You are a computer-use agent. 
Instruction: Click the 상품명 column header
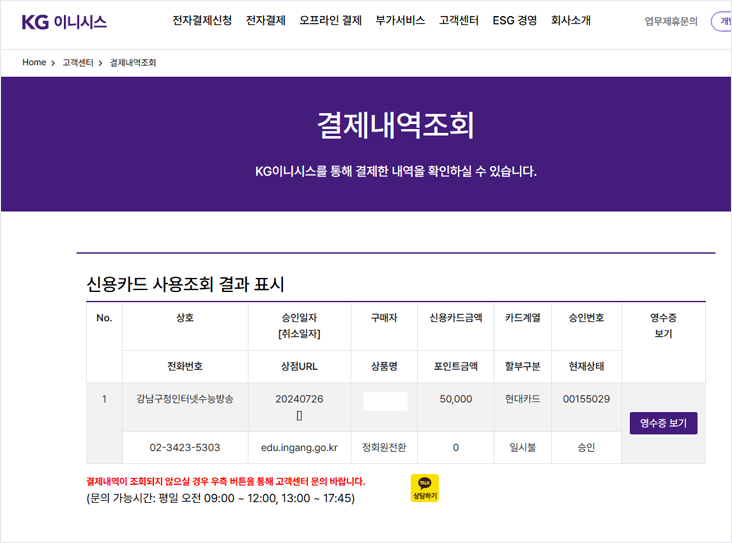coord(384,367)
